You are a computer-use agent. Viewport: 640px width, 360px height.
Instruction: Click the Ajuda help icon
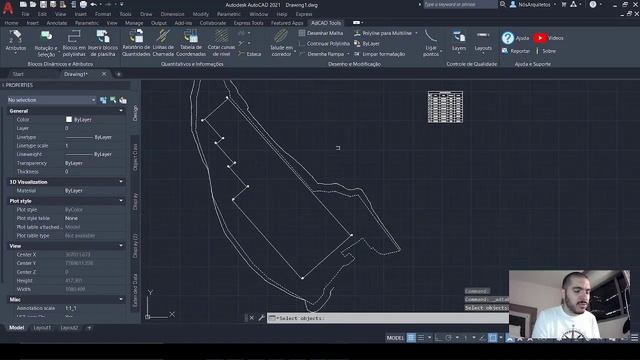[x=508, y=38]
